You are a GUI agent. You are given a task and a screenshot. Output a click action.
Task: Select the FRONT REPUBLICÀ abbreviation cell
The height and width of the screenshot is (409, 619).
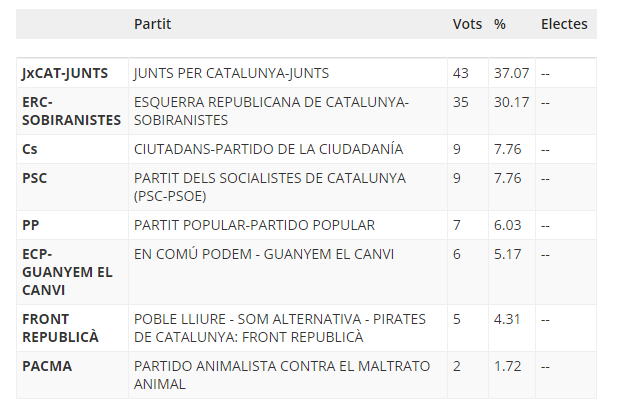click(x=60, y=328)
